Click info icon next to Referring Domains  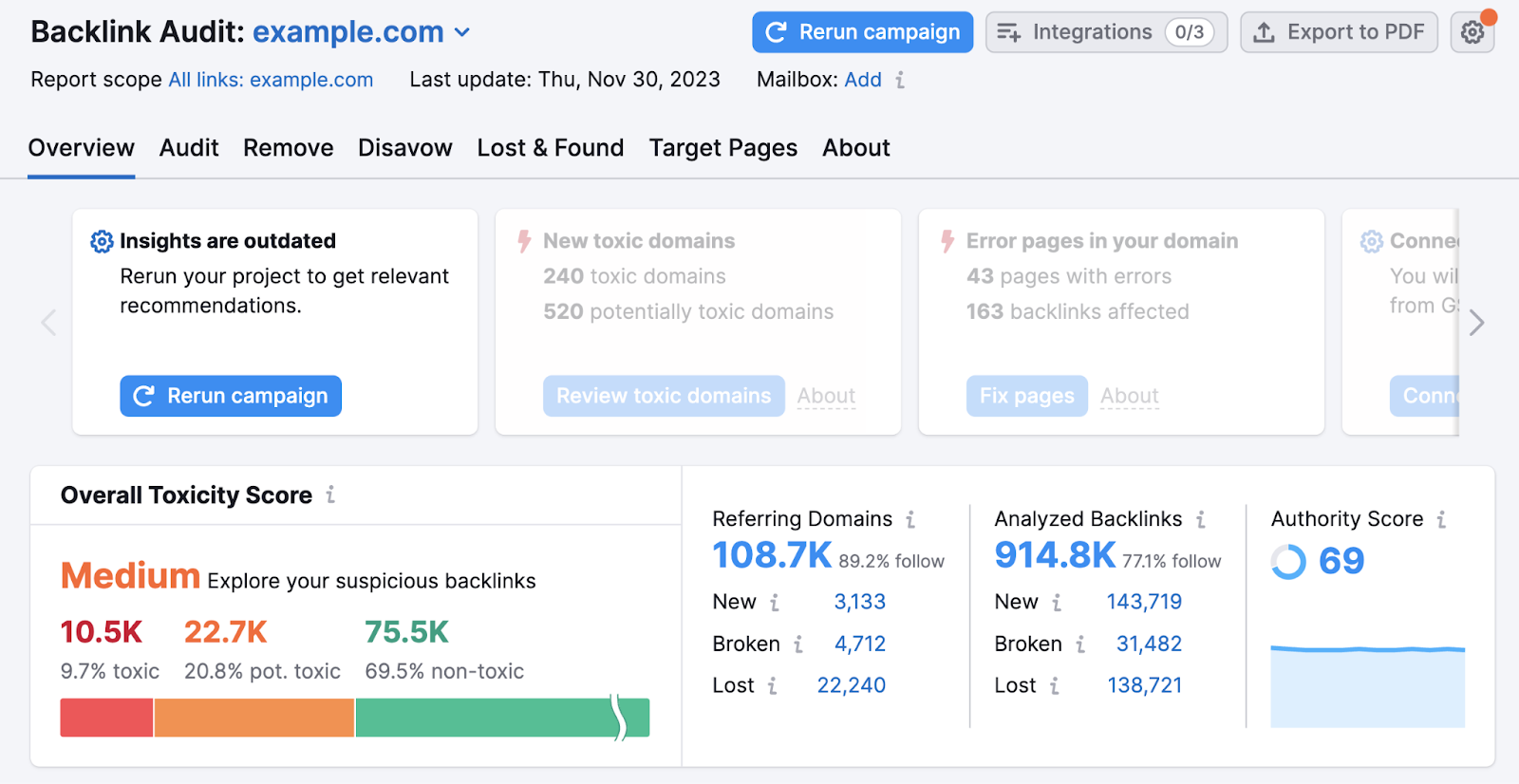910,519
